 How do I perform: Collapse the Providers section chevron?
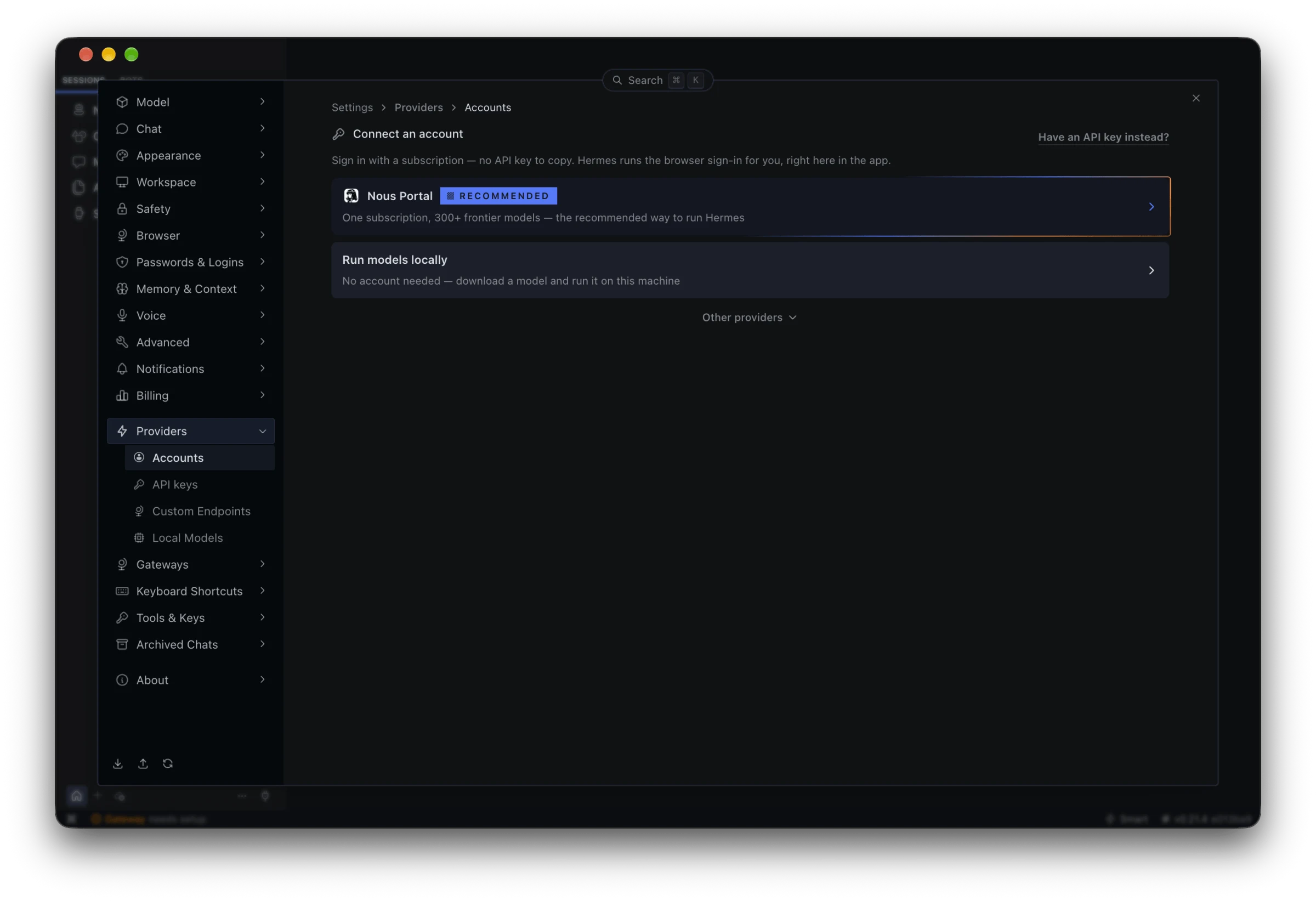(262, 432)
